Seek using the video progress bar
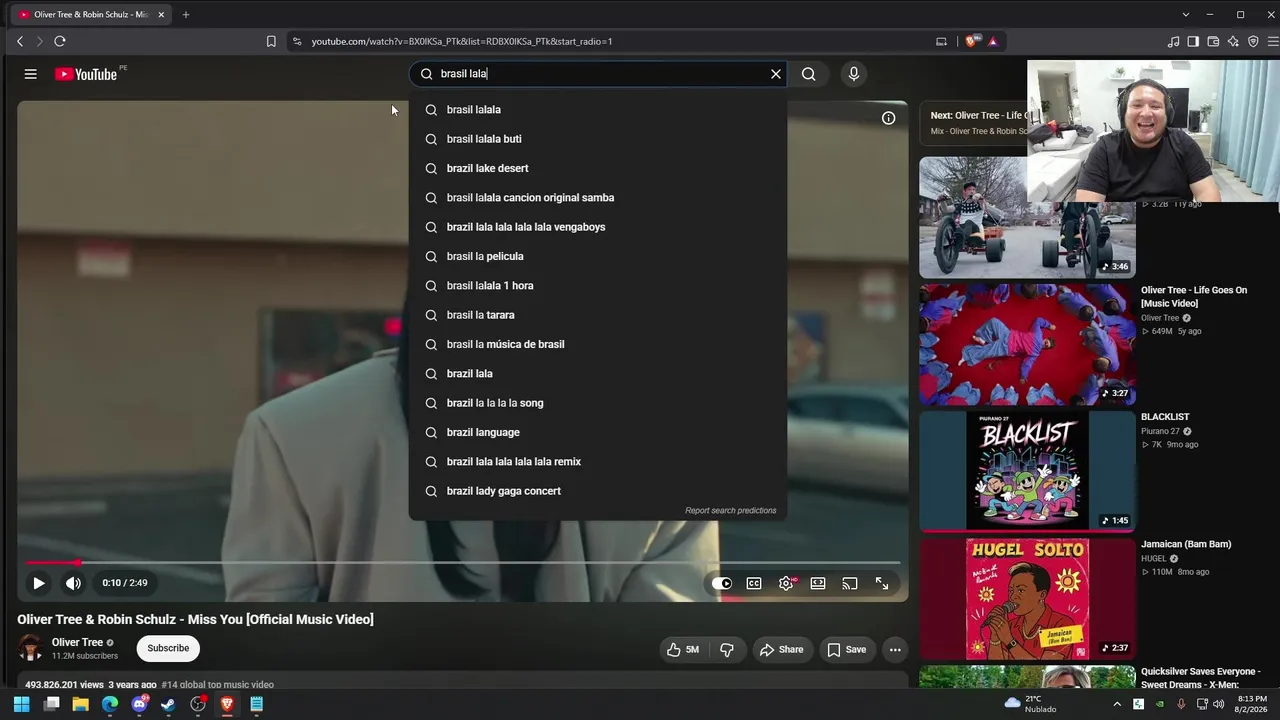The image size is (1280, 720). coord(462,563)
